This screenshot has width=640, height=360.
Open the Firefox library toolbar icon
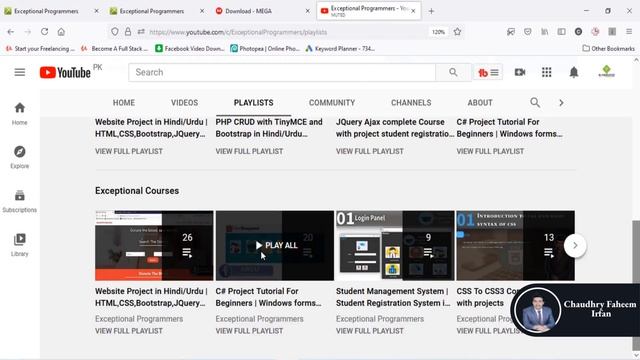point(544,31)
